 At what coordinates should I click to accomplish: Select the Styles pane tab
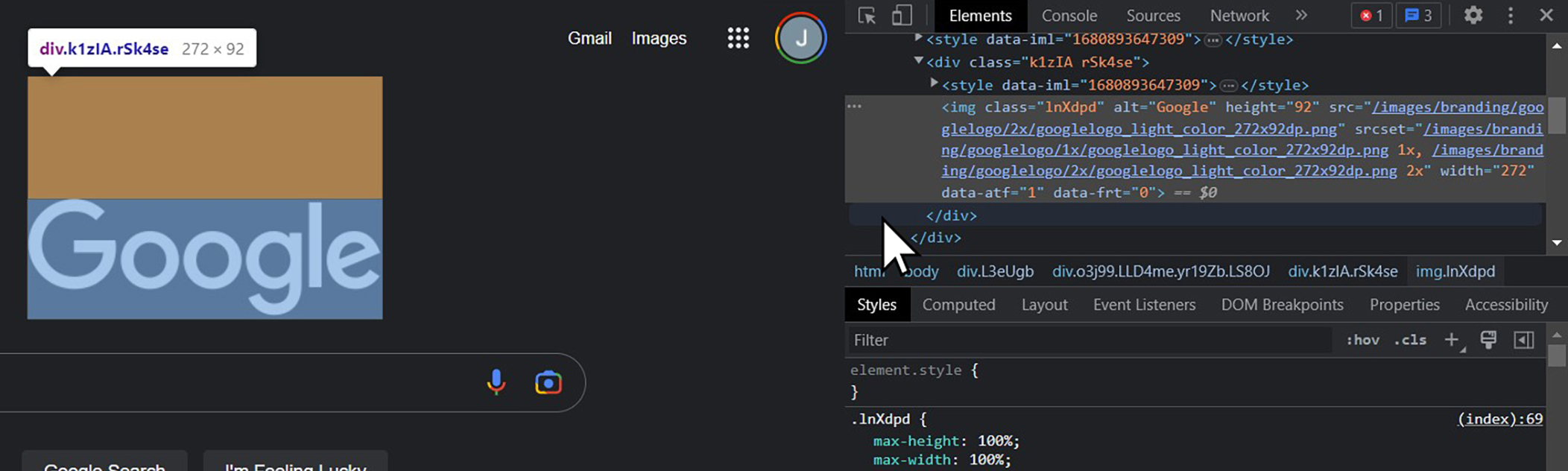(x=876, y=305)
